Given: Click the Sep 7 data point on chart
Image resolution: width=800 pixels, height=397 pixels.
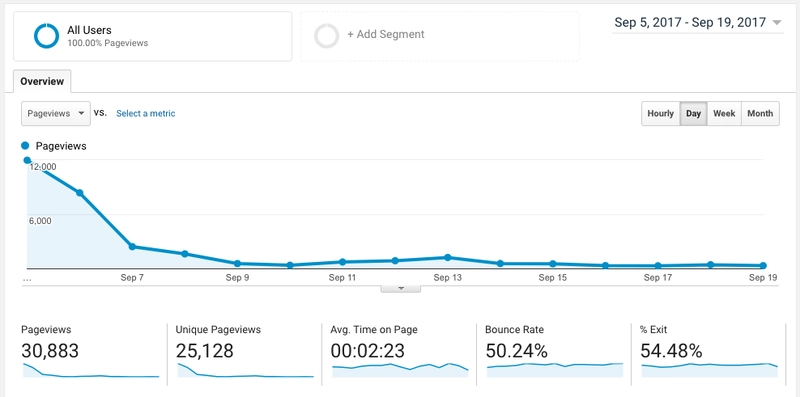Looking at the screenshot, I should tap(132, 247).
